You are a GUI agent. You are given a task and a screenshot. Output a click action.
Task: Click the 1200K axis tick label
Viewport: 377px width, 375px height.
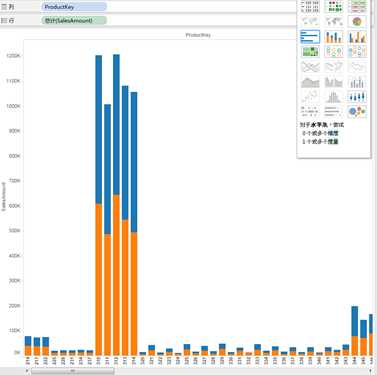(x=14, y=56)
